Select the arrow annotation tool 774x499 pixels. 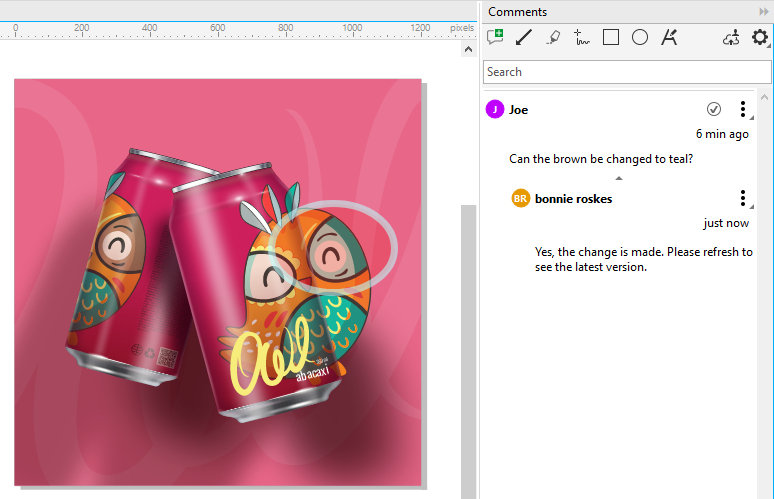524,38
